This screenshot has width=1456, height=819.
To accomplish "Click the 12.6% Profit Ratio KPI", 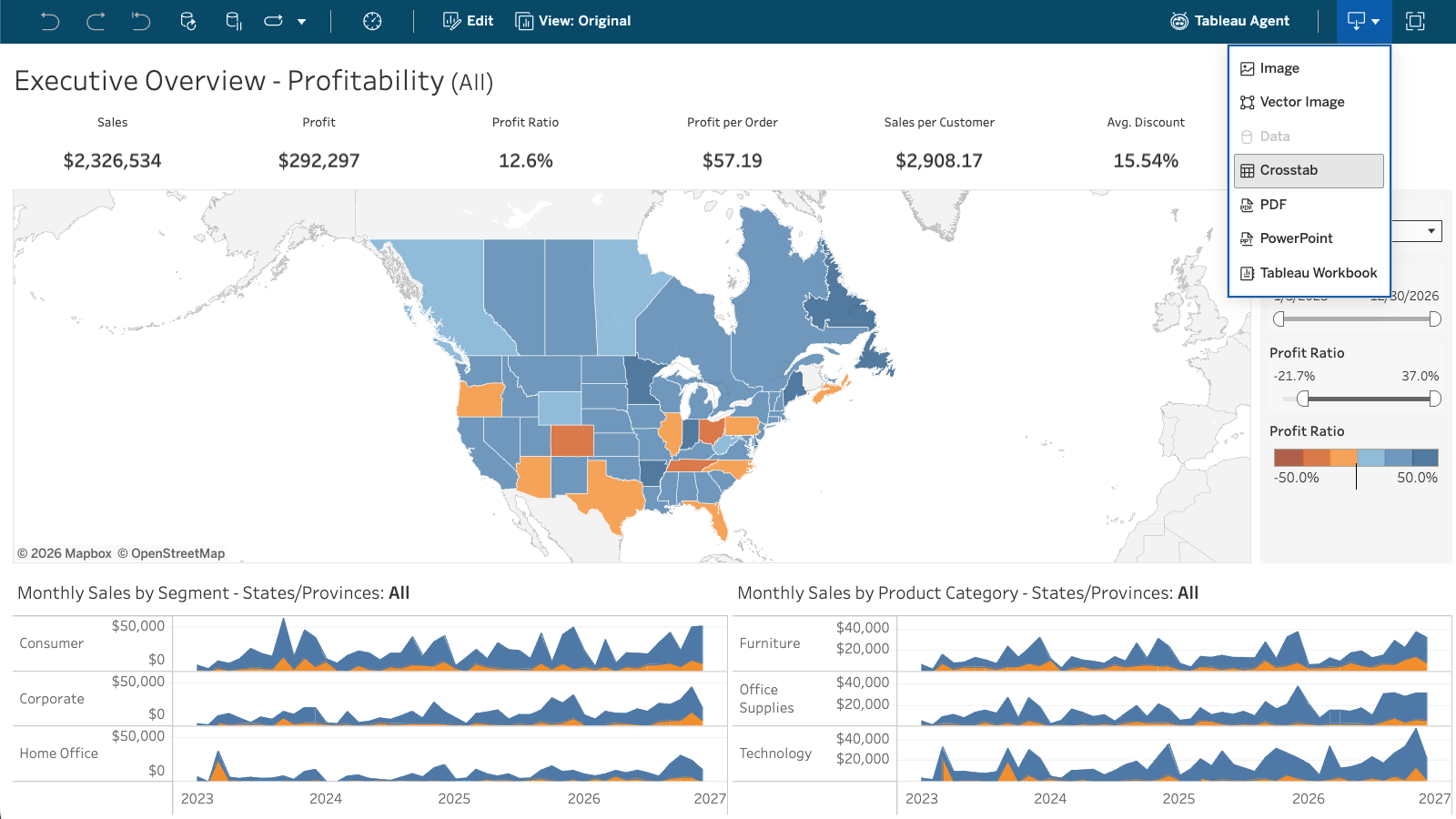I will [526, 161].
